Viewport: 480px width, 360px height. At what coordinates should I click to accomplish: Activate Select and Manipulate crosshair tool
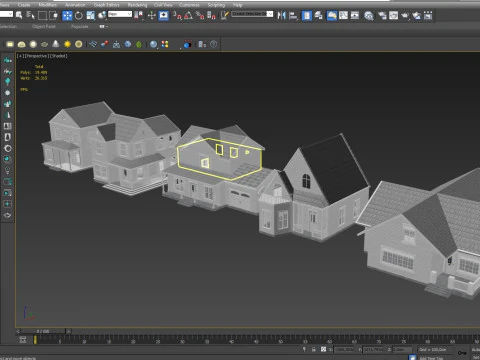pyautogui.click(x=152, y=15)
